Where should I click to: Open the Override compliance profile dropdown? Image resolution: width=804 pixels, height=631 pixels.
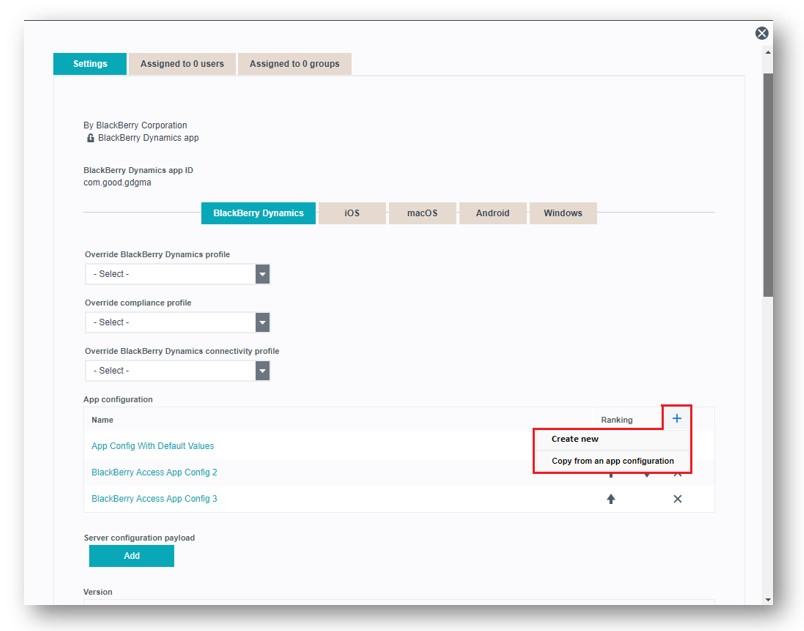[x=262, y=322]
